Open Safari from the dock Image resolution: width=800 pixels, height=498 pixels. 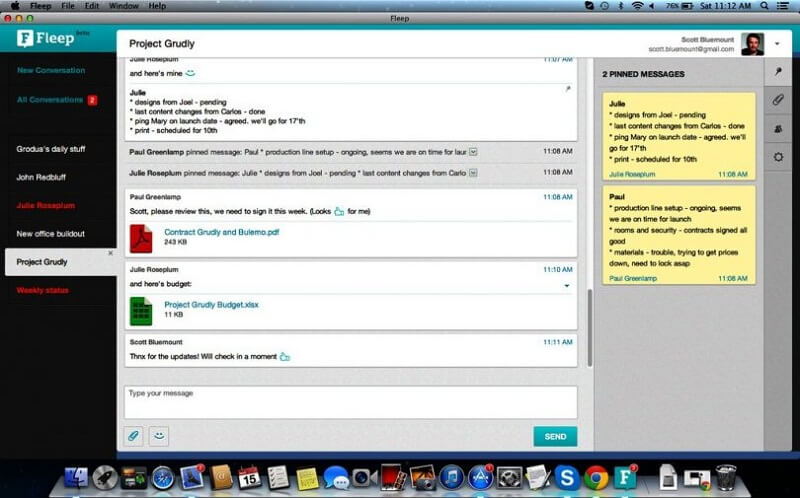[163, 478]
